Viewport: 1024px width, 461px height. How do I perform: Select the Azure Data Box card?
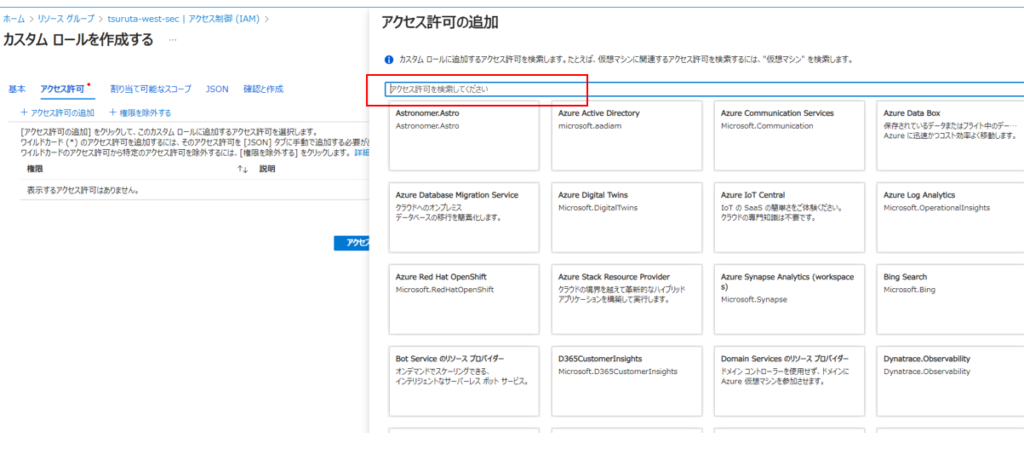coord(950,135)
